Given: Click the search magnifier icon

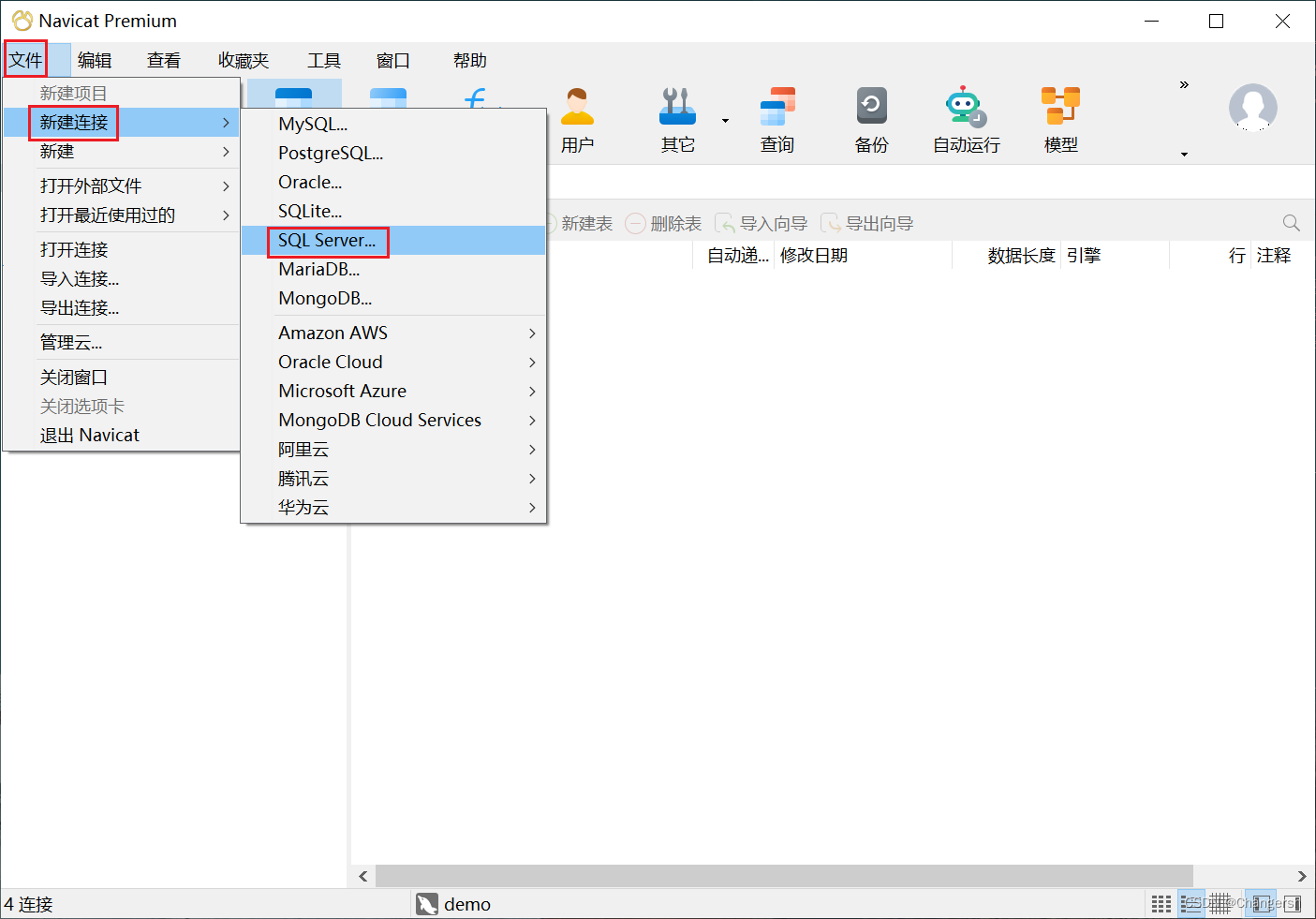Looking at the screenshot, I should pyautogui.click(x=1291, y=223).
